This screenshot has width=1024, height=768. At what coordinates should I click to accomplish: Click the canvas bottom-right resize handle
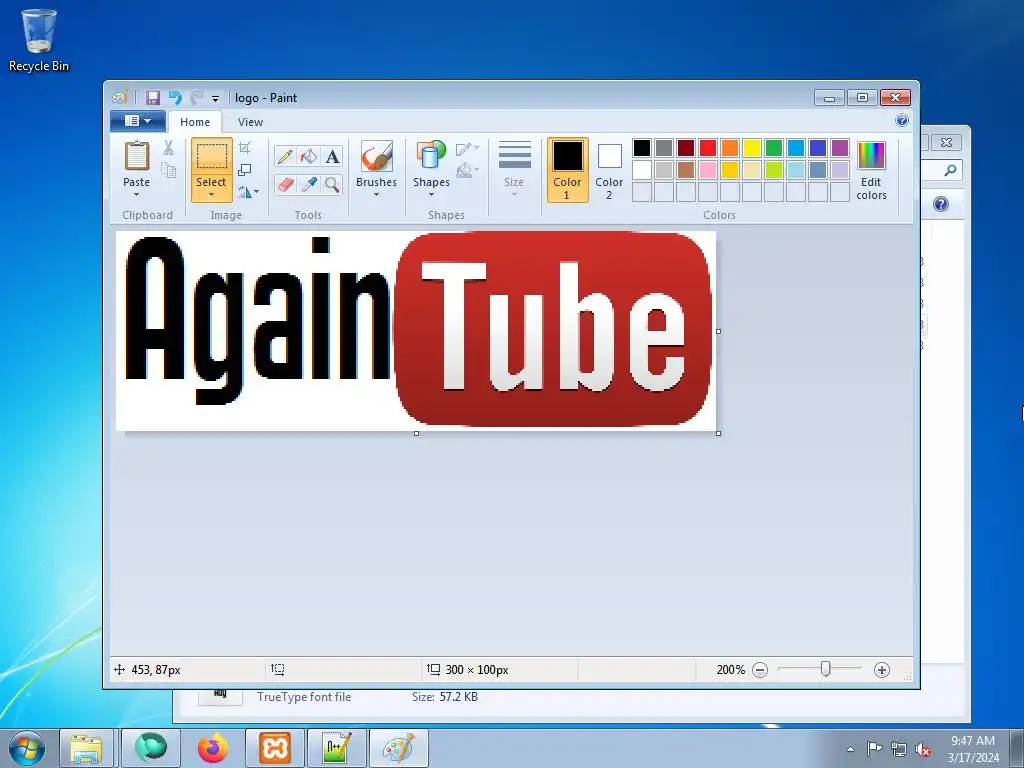click(718, 433)
